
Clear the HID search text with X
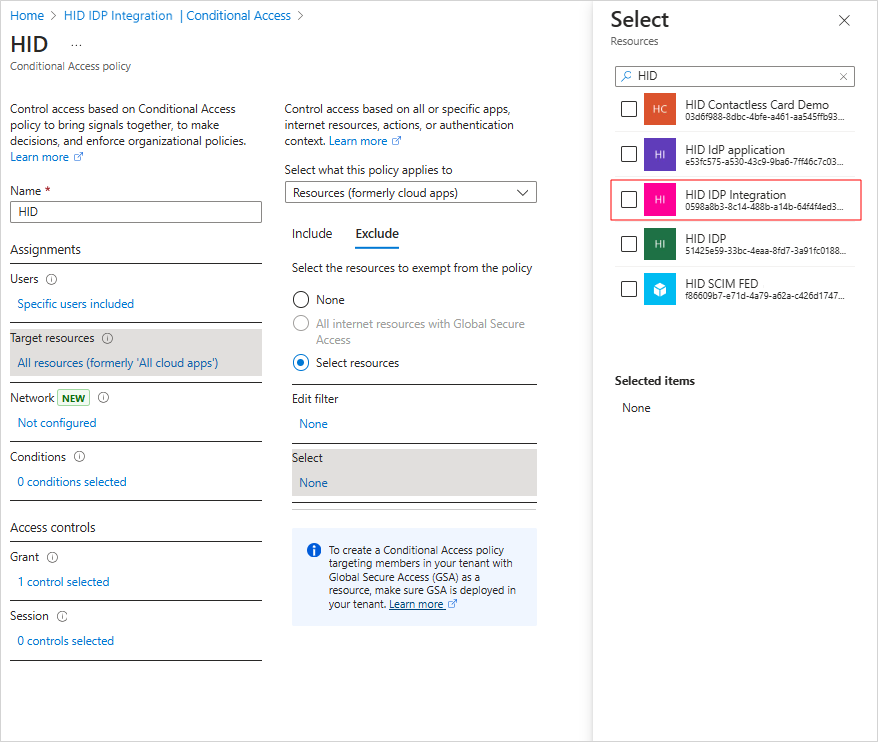[x=843, y=77]
